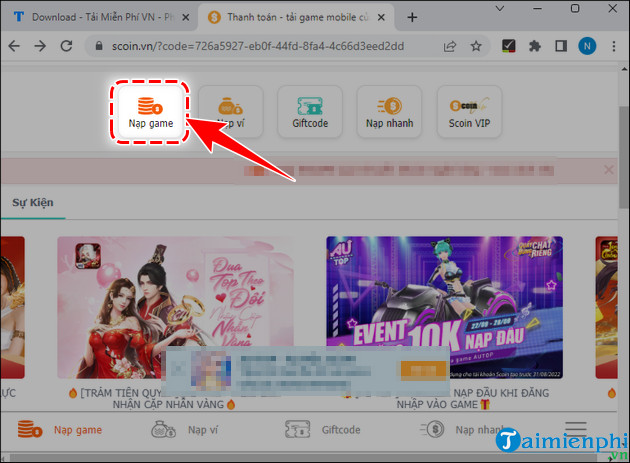Viewport: 630px width, 463px height.
Task: Click the horizontal scrollbar at the bottom
Action: pyautogui.click(x=304, y=457)
